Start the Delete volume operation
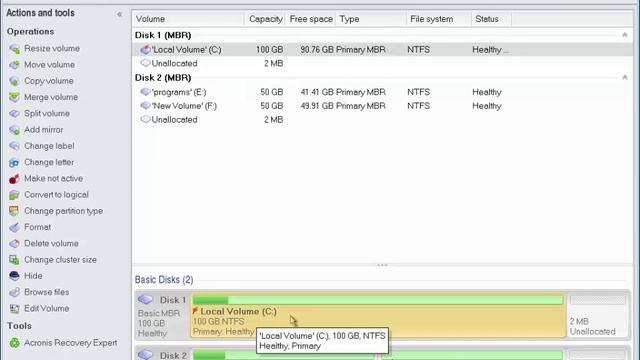 click(51, 244)
